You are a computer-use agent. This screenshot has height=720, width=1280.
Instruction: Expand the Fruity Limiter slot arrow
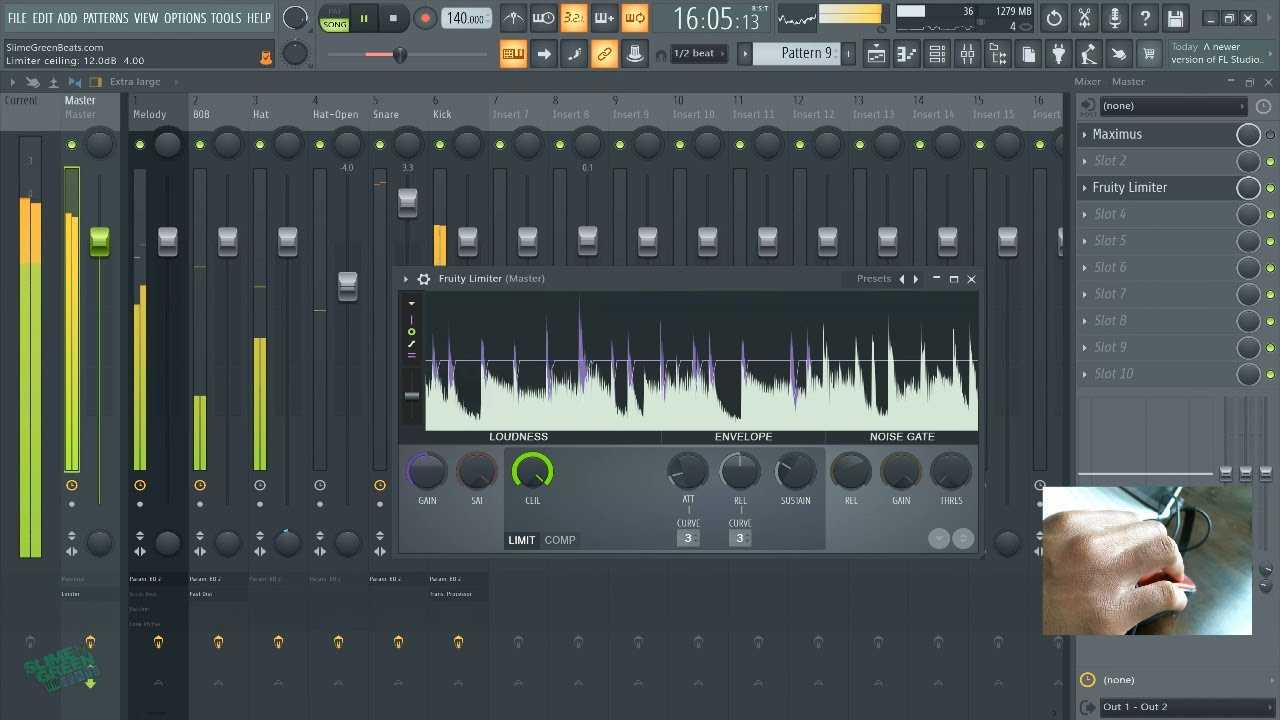coord(1085,188)
